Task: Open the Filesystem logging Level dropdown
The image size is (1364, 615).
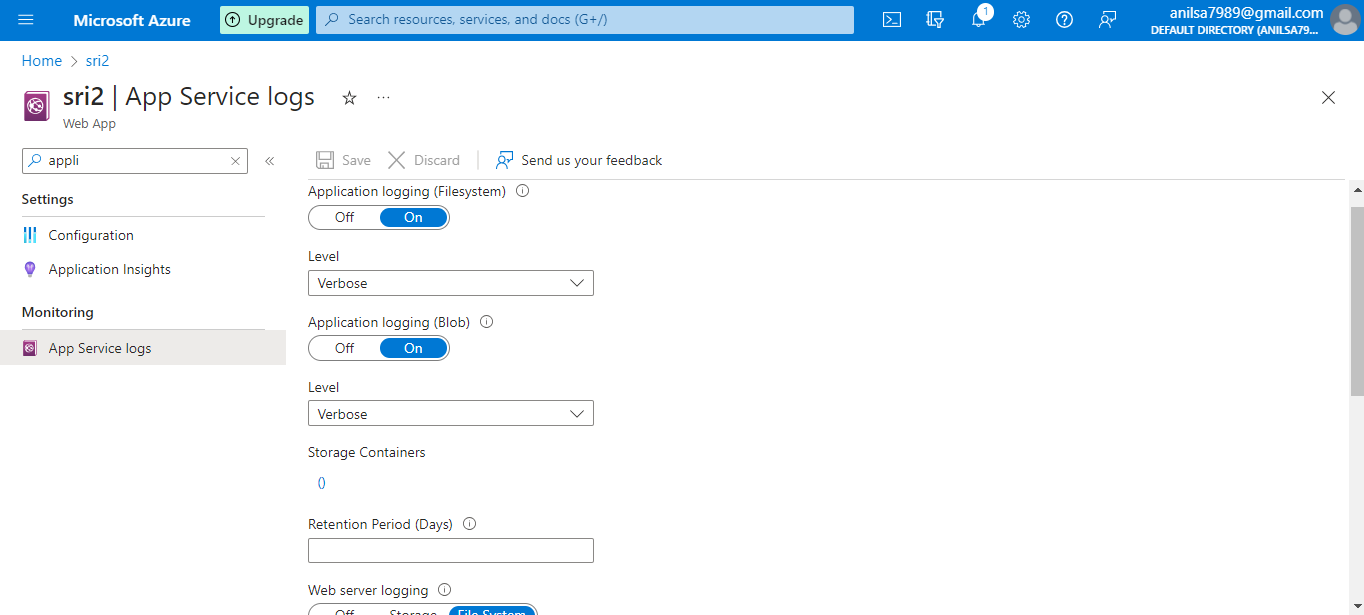Action: (450, 282)
